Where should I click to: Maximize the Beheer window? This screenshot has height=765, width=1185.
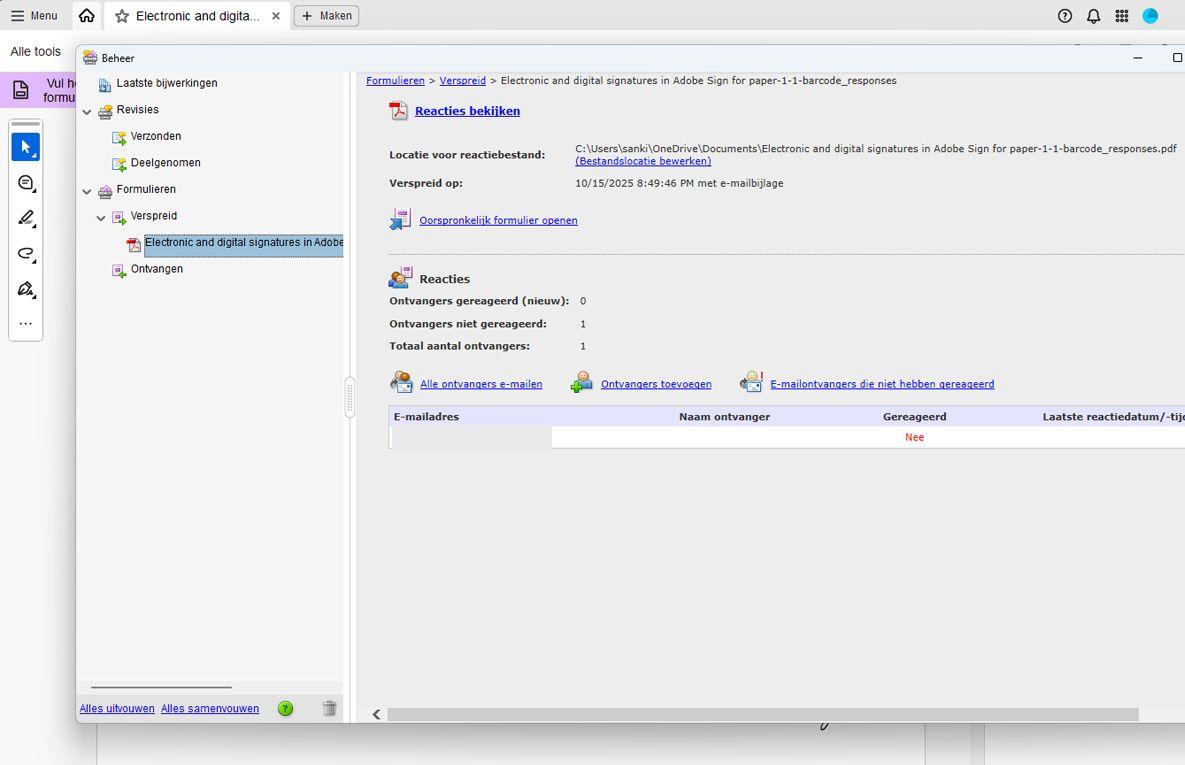point(1177,58)
